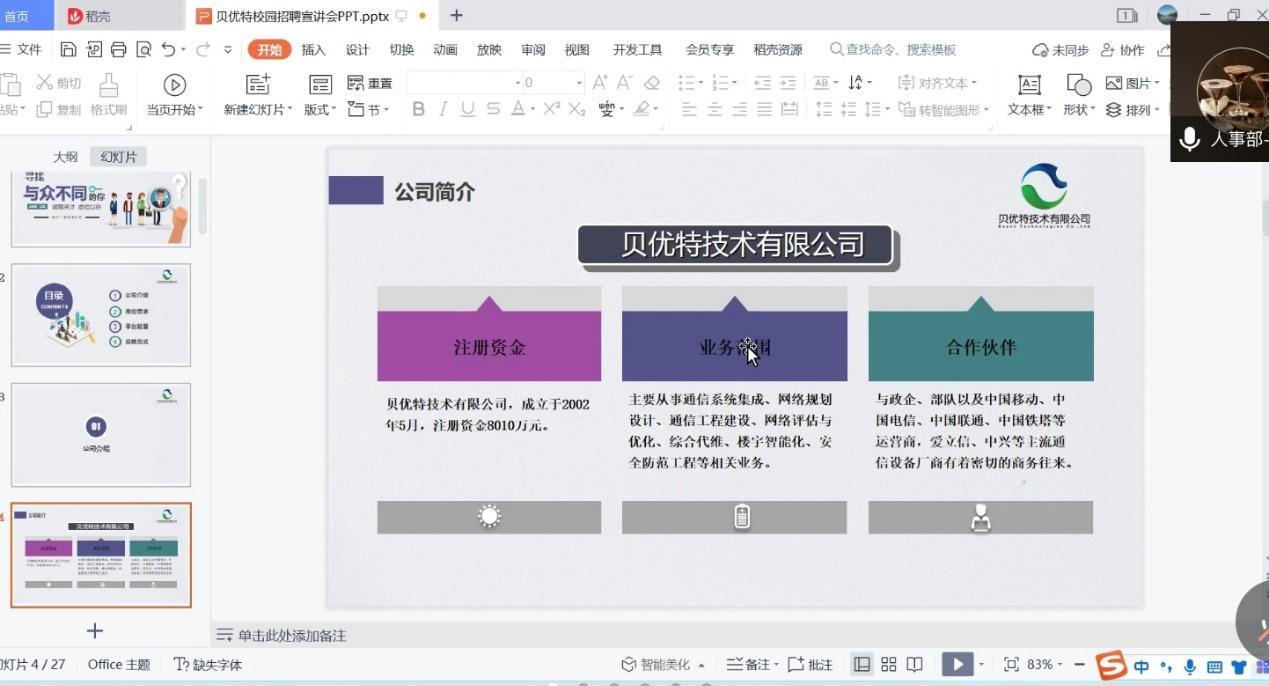Click the Cut (剪切) scissors button

(x=59, y=83)
